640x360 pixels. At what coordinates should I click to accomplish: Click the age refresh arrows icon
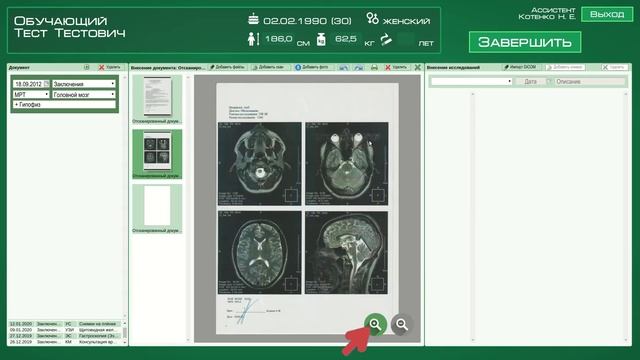pyautogui.click(x=386, y=40)
